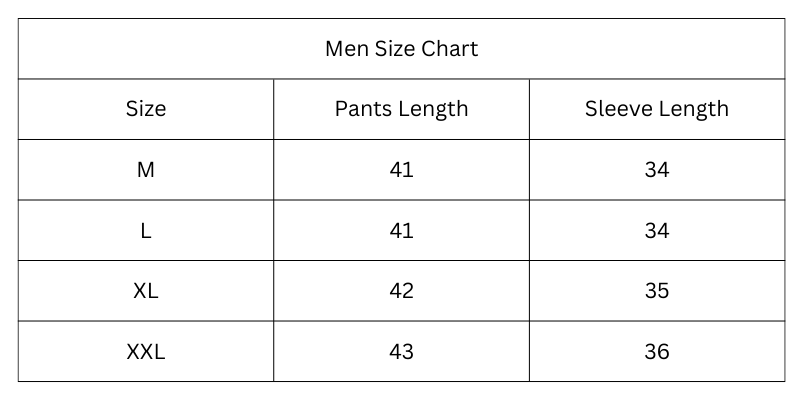Click the pants length value for size M
800x400 pixels.
click(401, 170)
